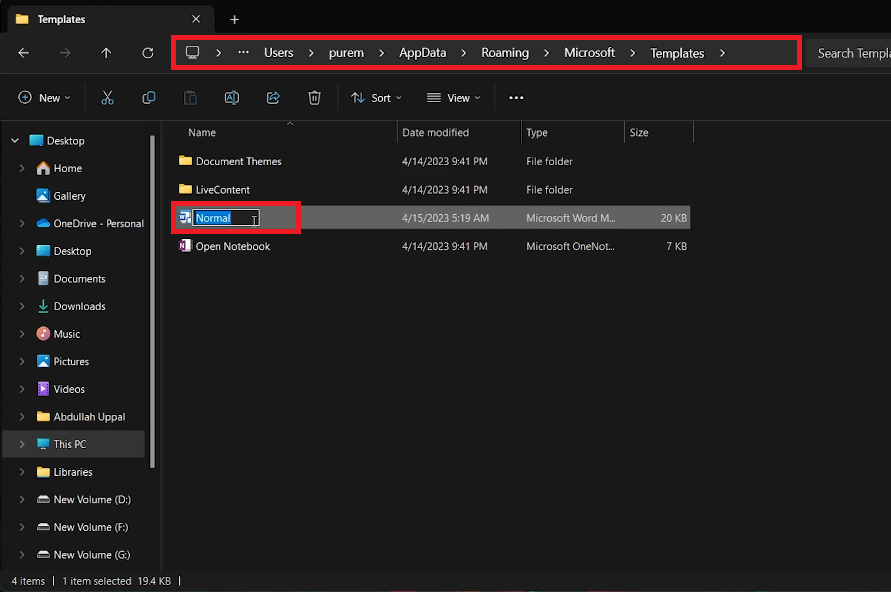
Task: Open a new tab with plus button
Action: click(x=234, y=19)
